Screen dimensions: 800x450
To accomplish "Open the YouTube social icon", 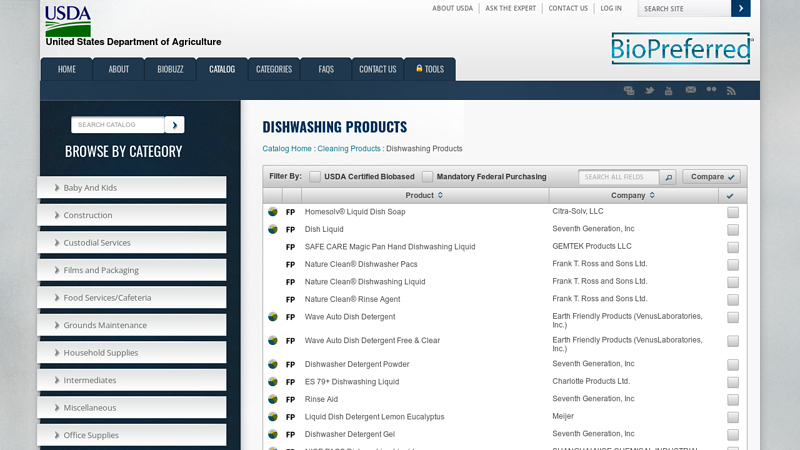I will pyautogui.click(x=668, y=90).
